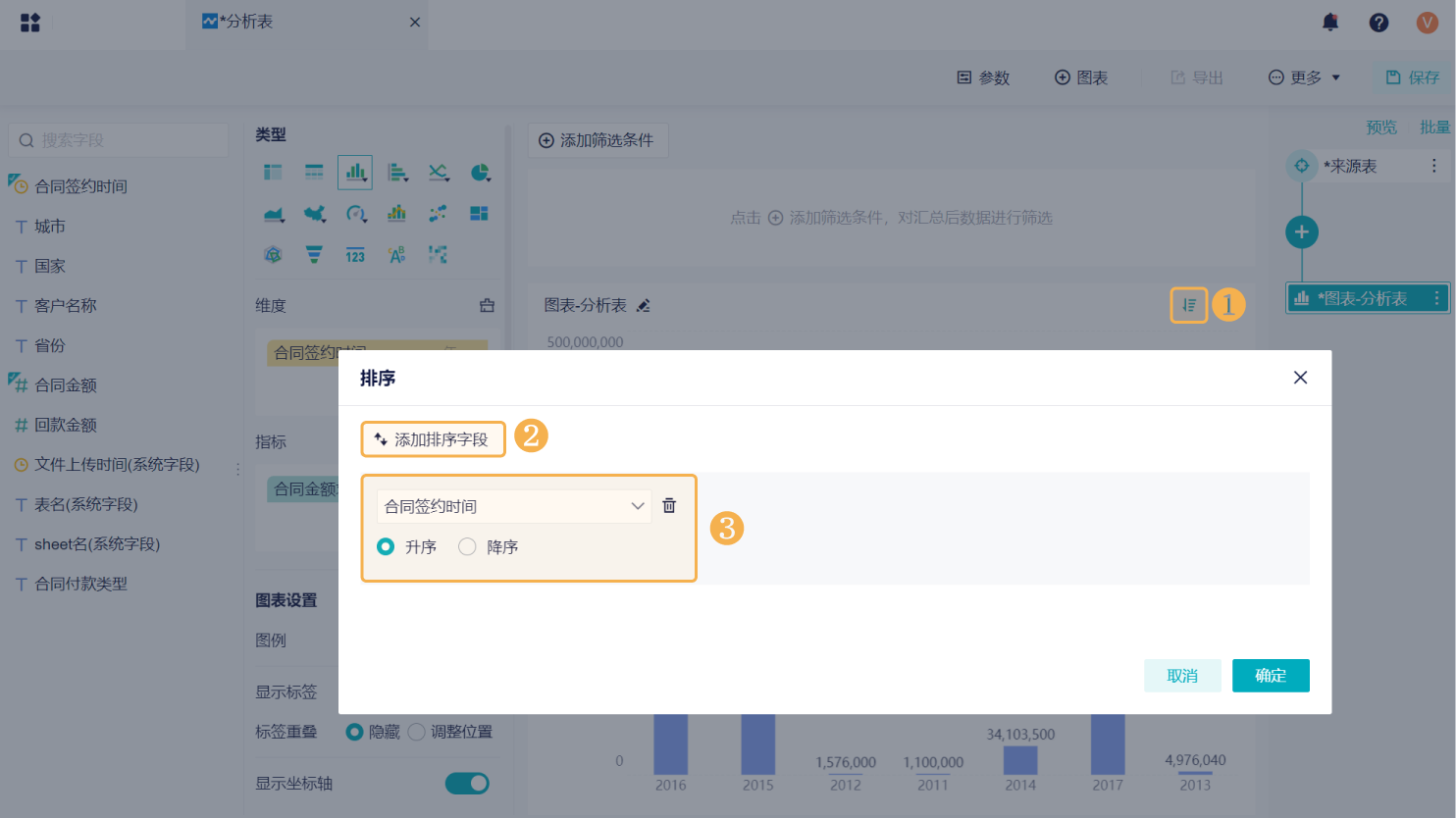Open the three-dot menu beside 来源表
Image resolution: width=1456 pixels, height=818 pixels.
pos(1433,166)
